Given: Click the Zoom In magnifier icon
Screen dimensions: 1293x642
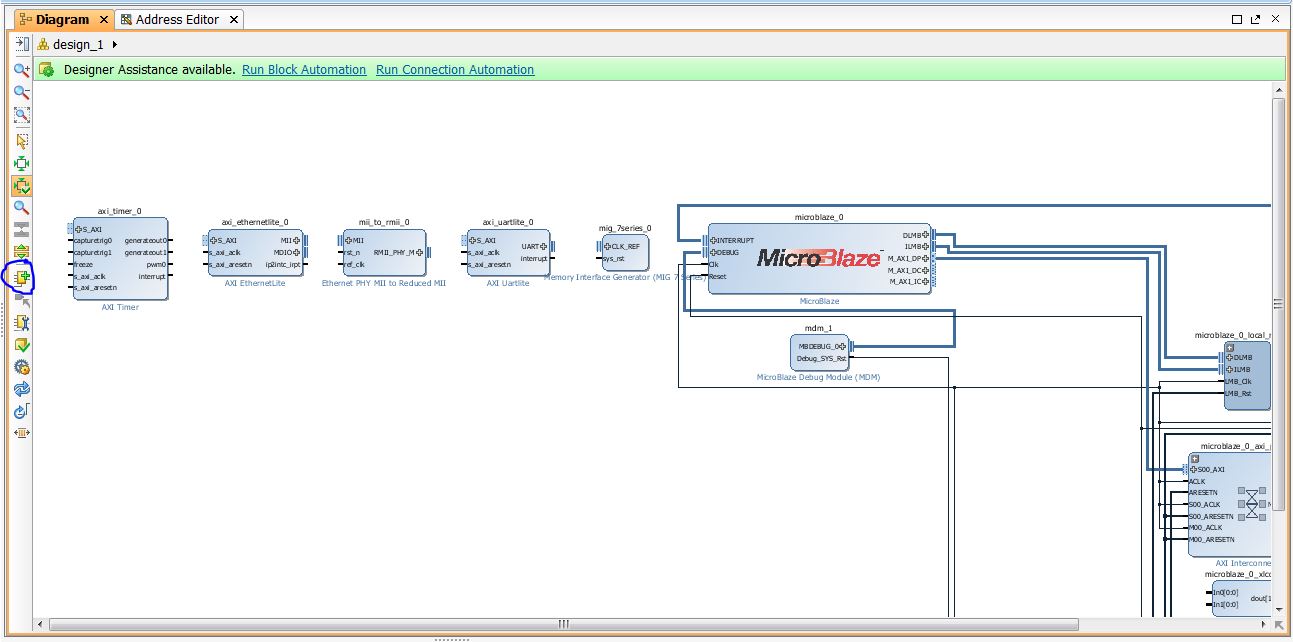Looking at the screenshot, I should point(21,70).
